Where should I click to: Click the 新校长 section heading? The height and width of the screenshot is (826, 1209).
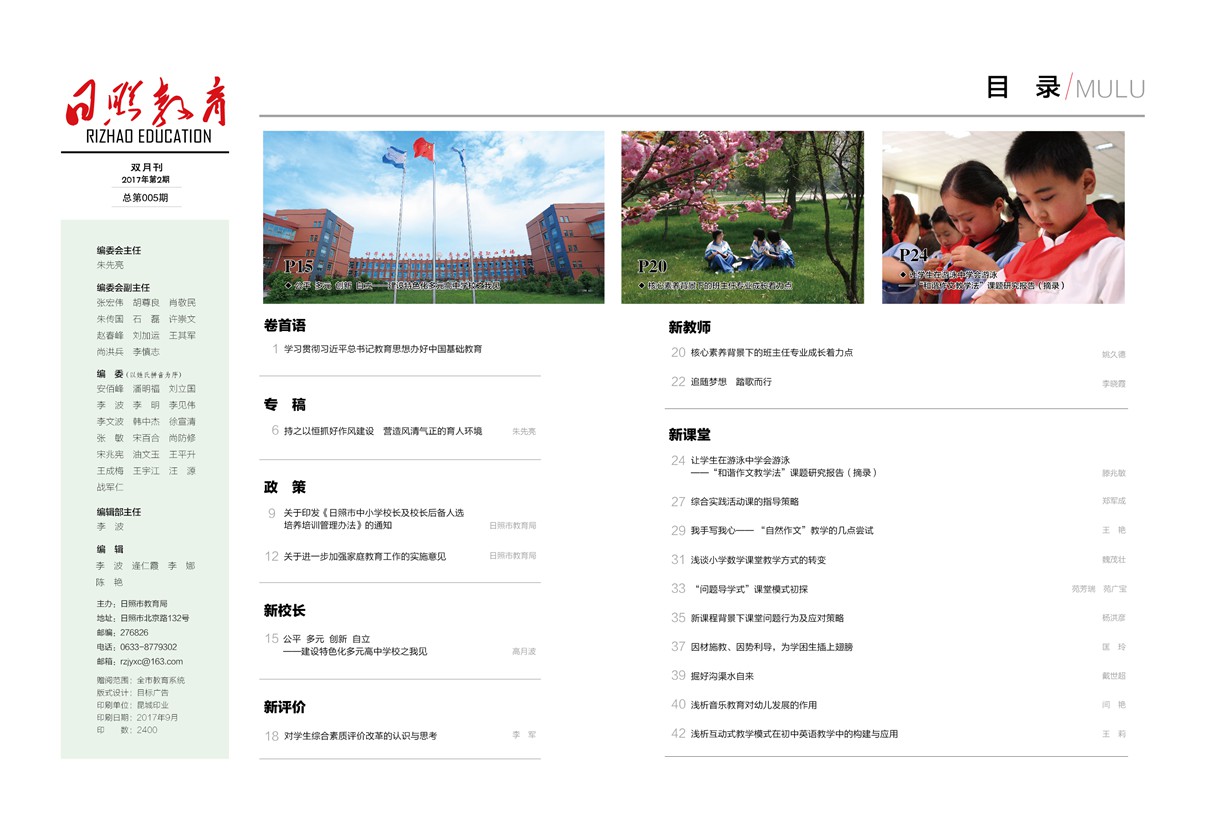pos(285,611)
